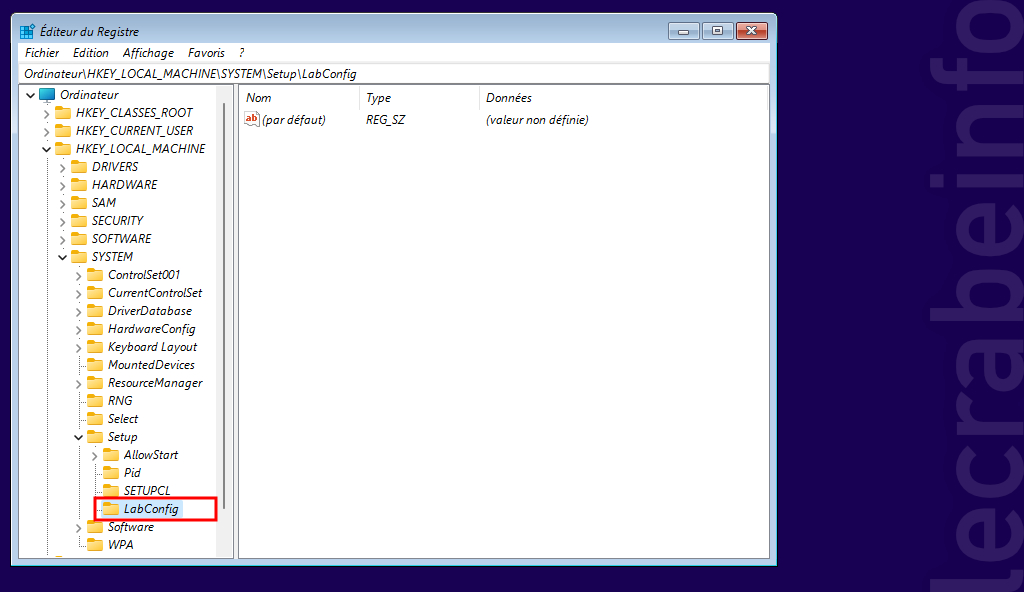
Task: Collapse the Ordinateur root node
Action: click(x=30, y=95)
